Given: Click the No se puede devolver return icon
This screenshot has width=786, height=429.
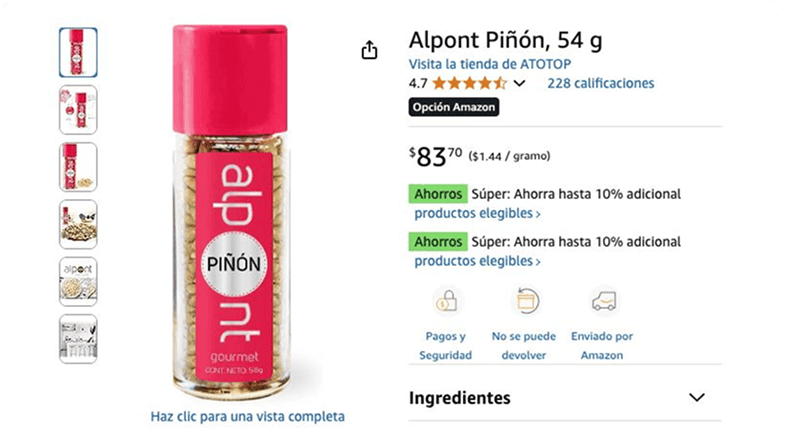Looking at the screenshot, I should pyautogui.click(x=524, y=301).
